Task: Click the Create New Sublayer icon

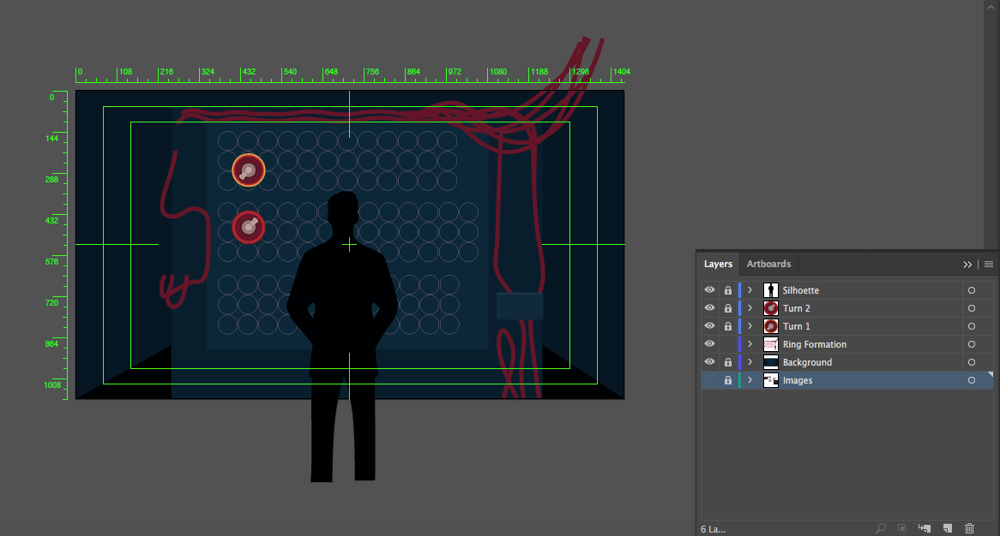Action: pos(924,528)
